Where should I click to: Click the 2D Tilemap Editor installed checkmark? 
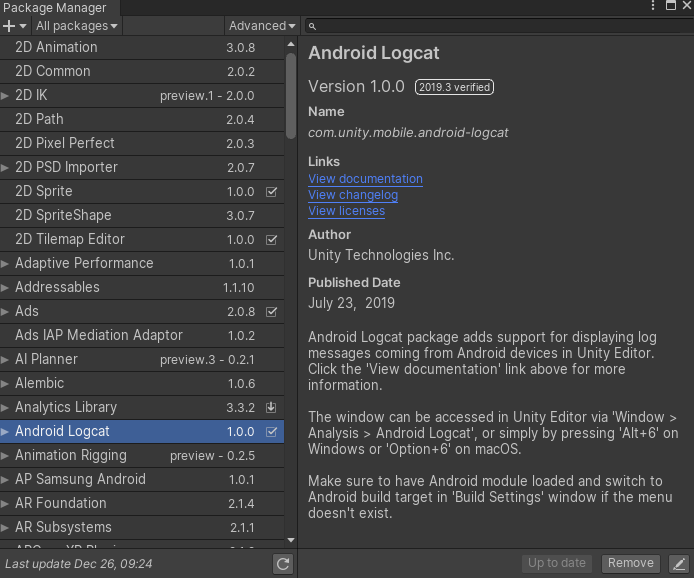pyautogui.click(x=271, y=240)
